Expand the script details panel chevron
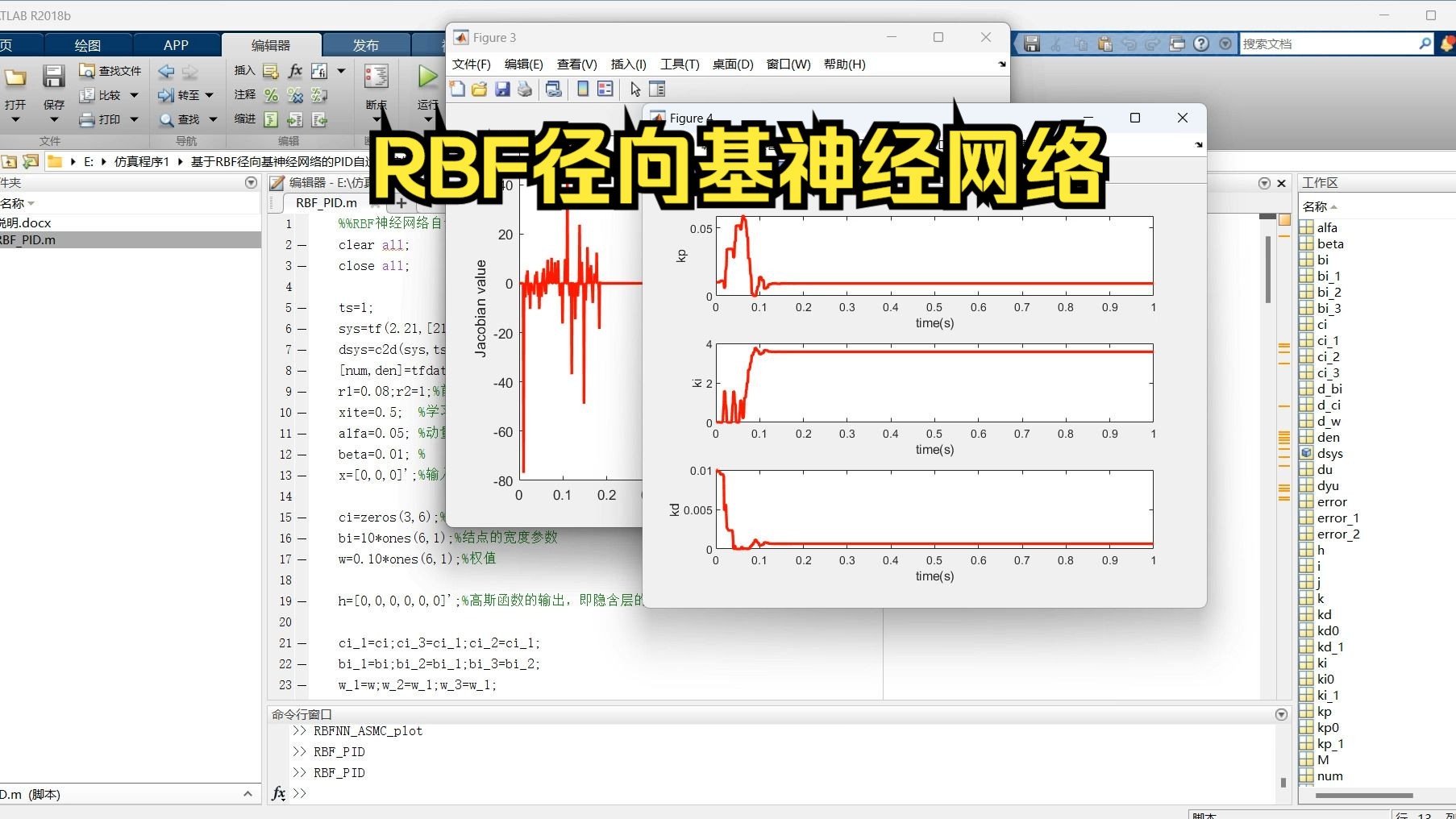 (x=248, y=794)
